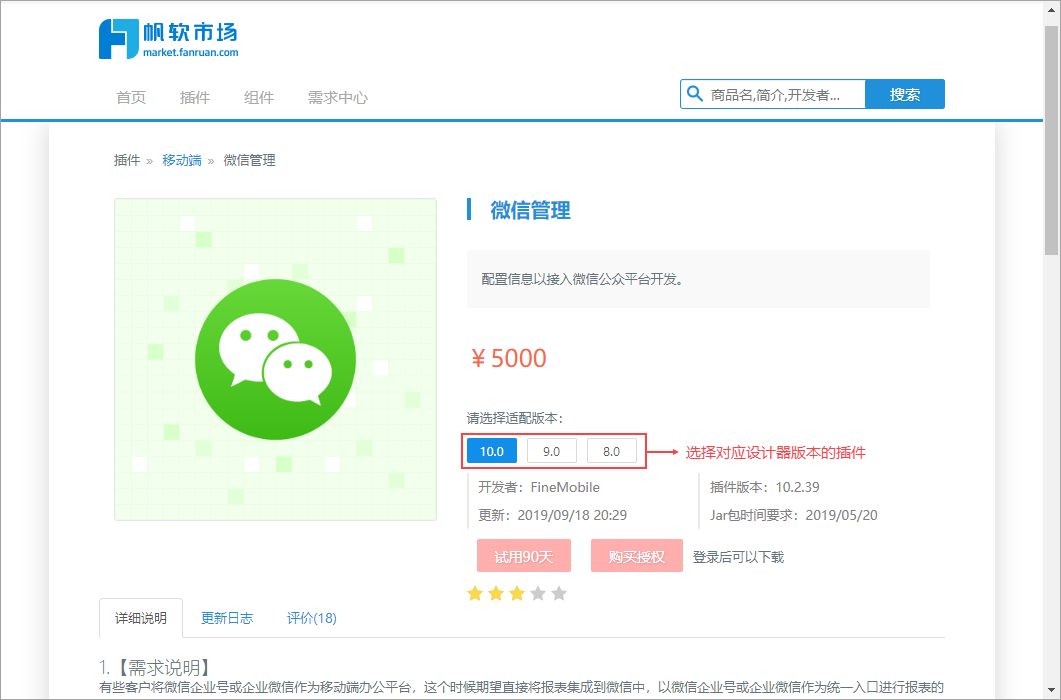Click the 微信管理 breadcrumb text

tap(250, 160)
